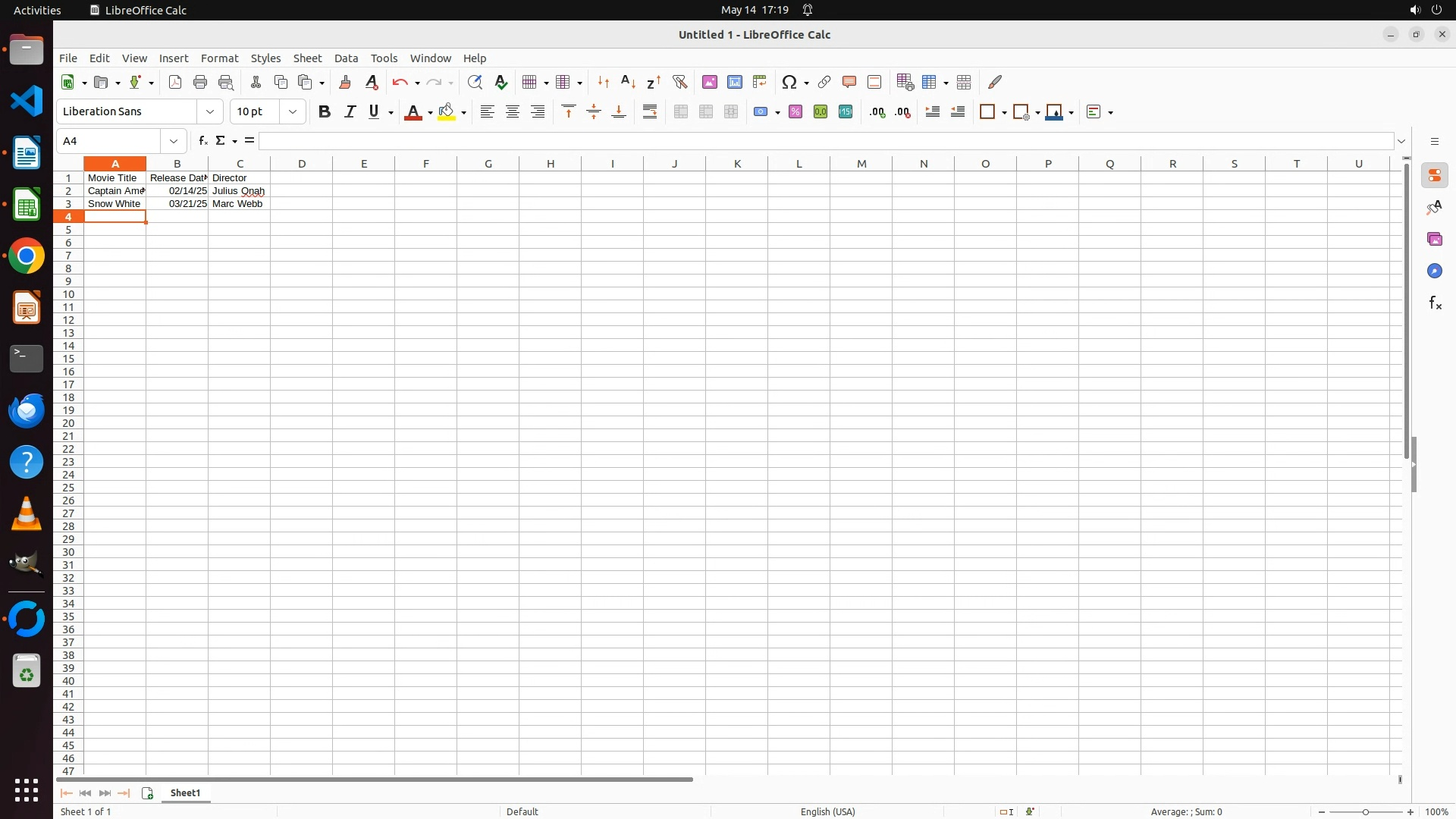Click the English (USA) language status text

[x=827, y=811]
